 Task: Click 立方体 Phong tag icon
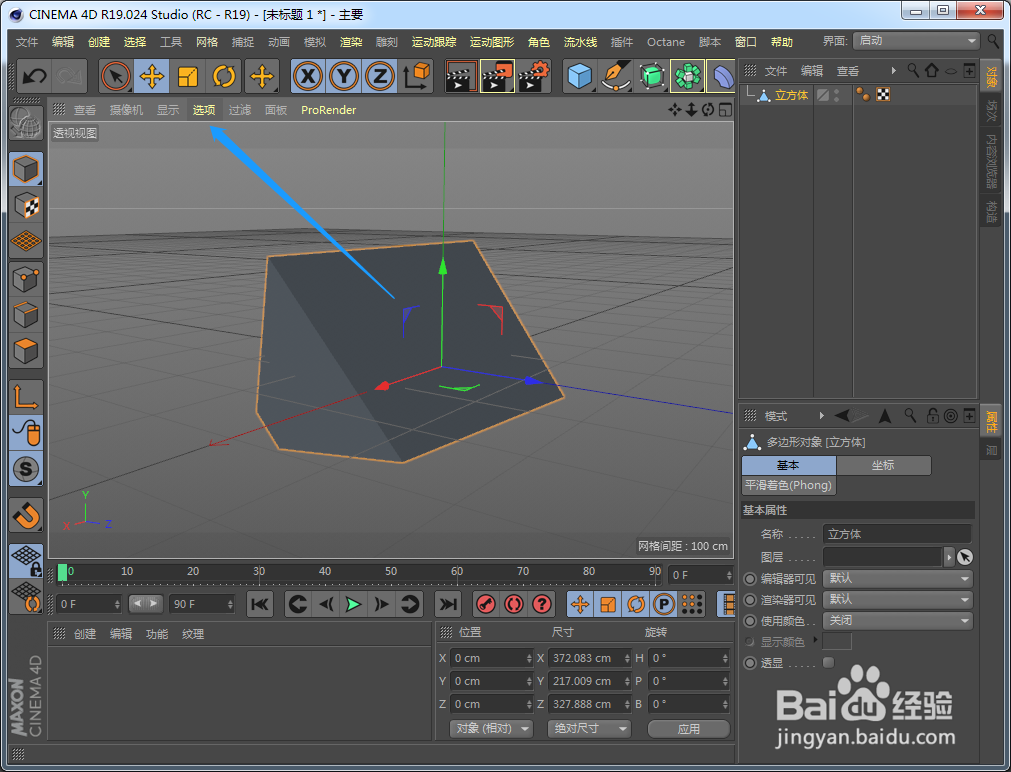pos(863,95)
